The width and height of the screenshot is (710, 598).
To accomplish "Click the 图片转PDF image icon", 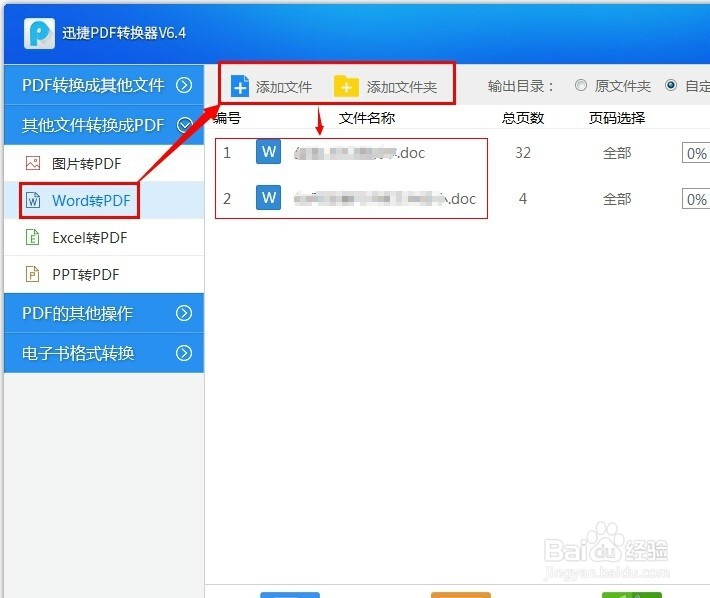I will pos(33,163).
